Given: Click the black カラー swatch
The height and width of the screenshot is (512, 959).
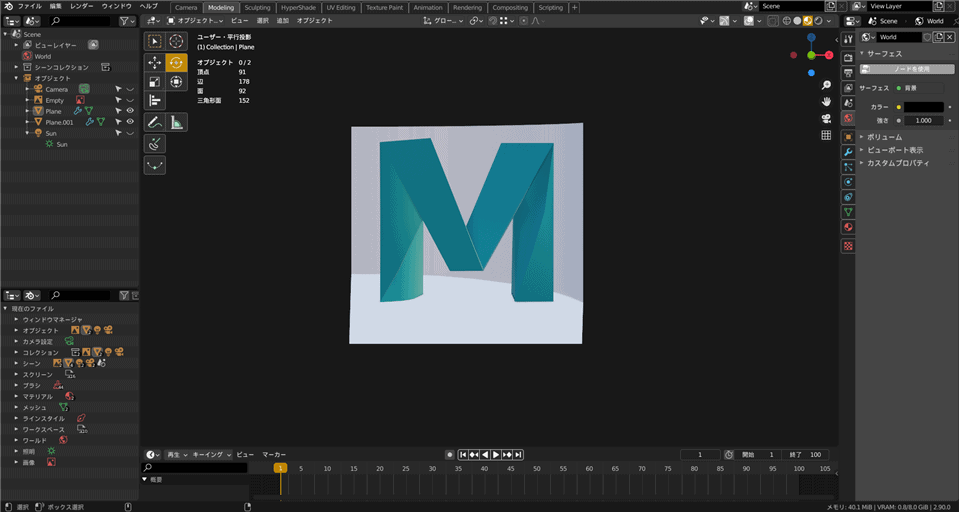Looking at the screenshot, I should pos(924,107).
